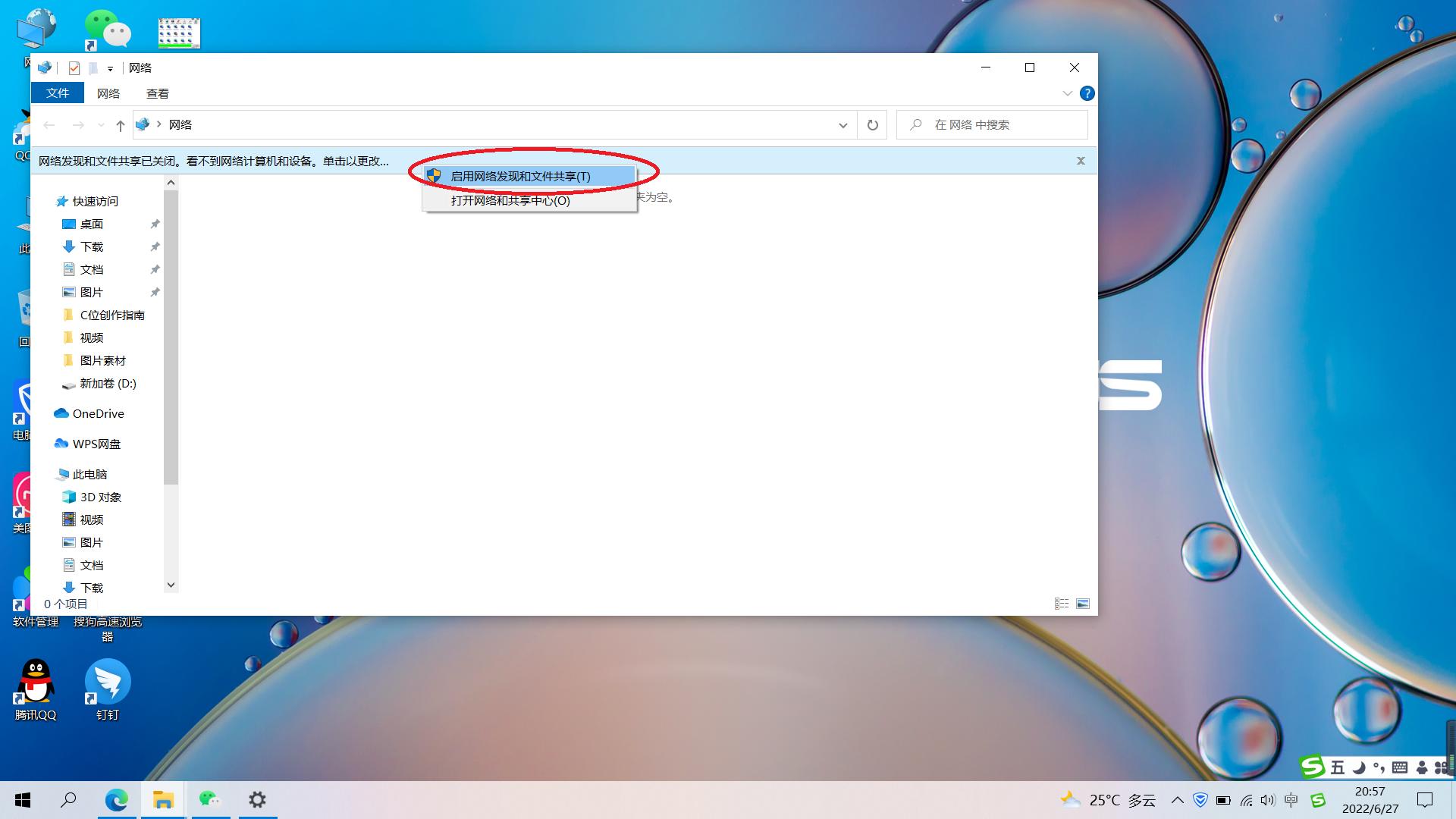Viewport: 1456px width, 819px height.
Task: Toggle Sogou input method moon icon
Action: (1359, 767)
